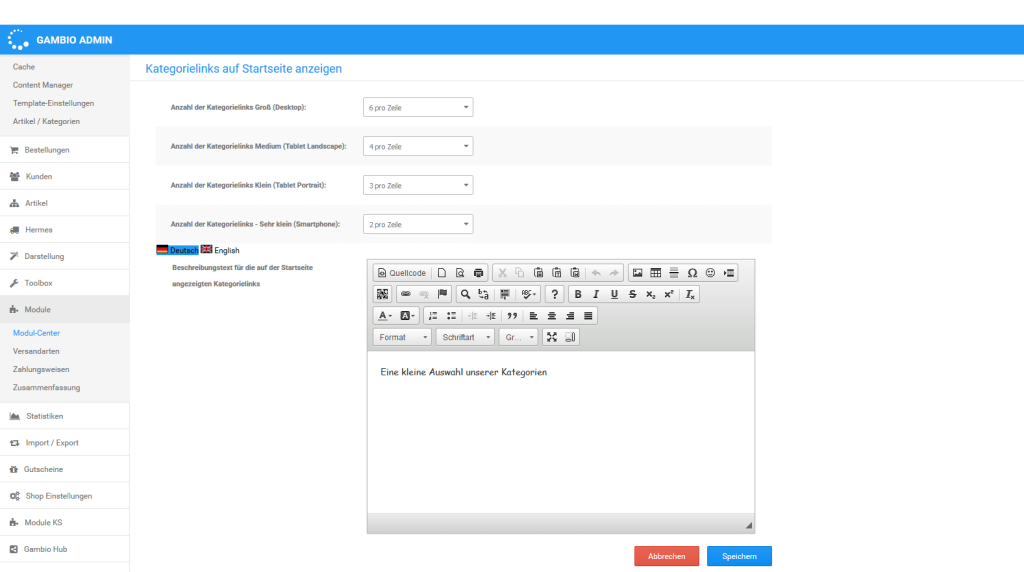Viewport: 1024px width, 572px height.
Task: Click the insert table icon
Action: [x=655, y=273]
